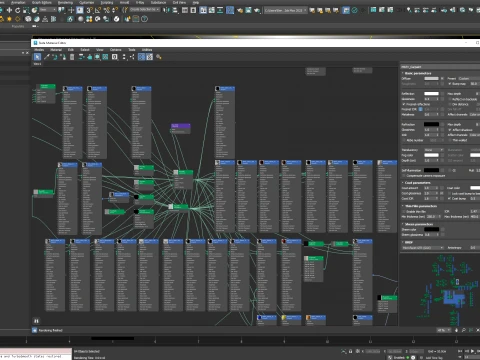Toggle the Thin-walled checkbox
The image size is (480, 360).
click(450, 140)
